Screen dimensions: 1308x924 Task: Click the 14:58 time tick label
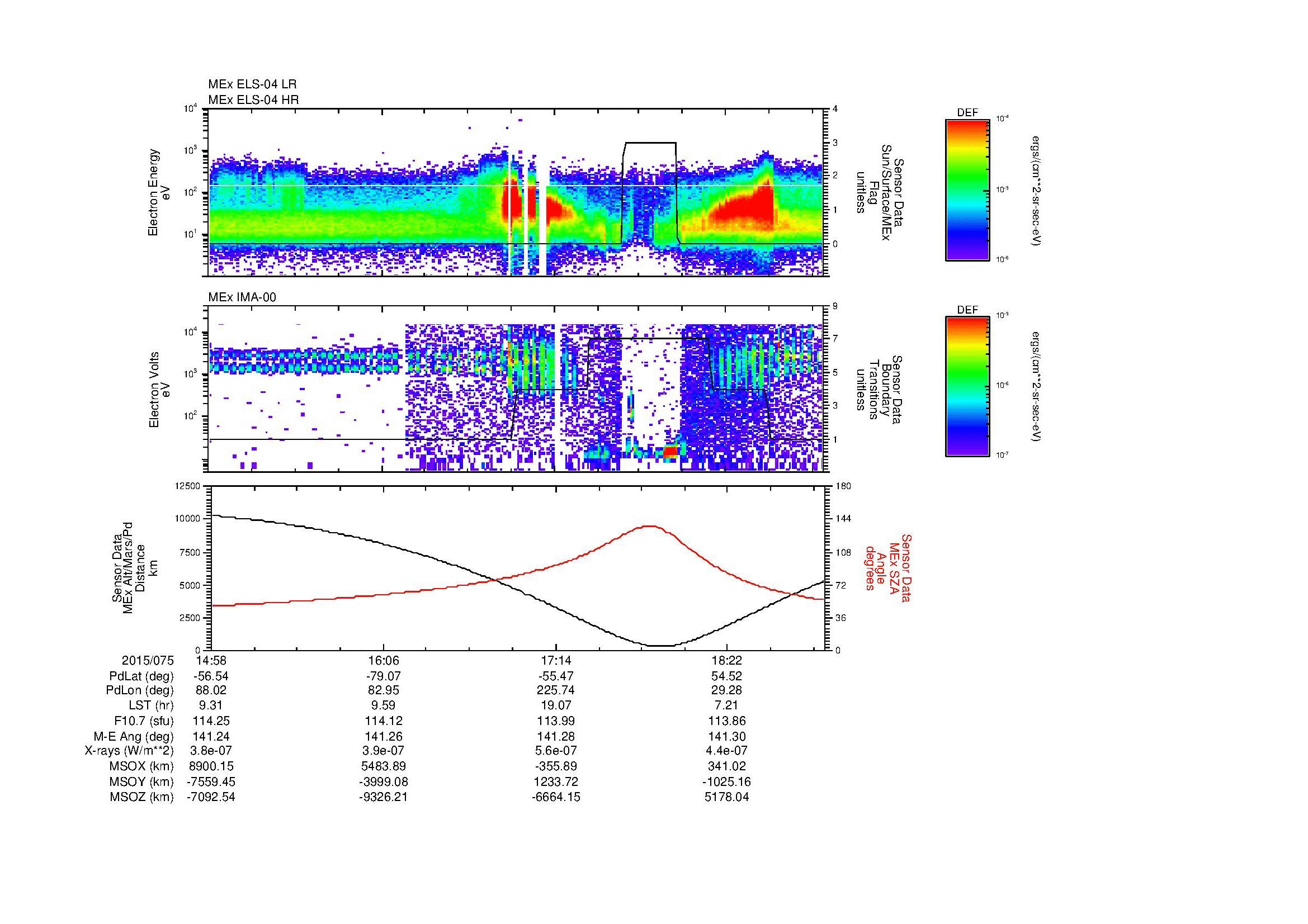(x=211, y=660)
